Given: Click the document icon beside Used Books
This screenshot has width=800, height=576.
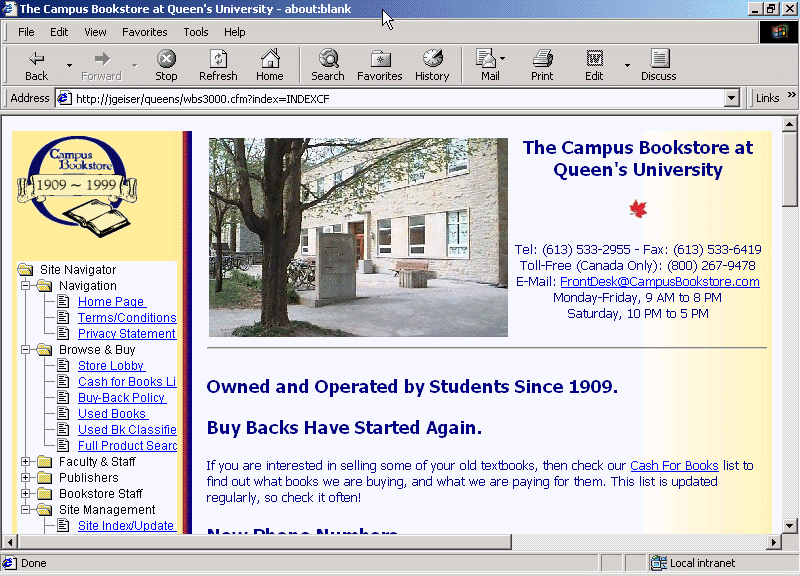Looking at the screenshot, I should coord(63,413).
